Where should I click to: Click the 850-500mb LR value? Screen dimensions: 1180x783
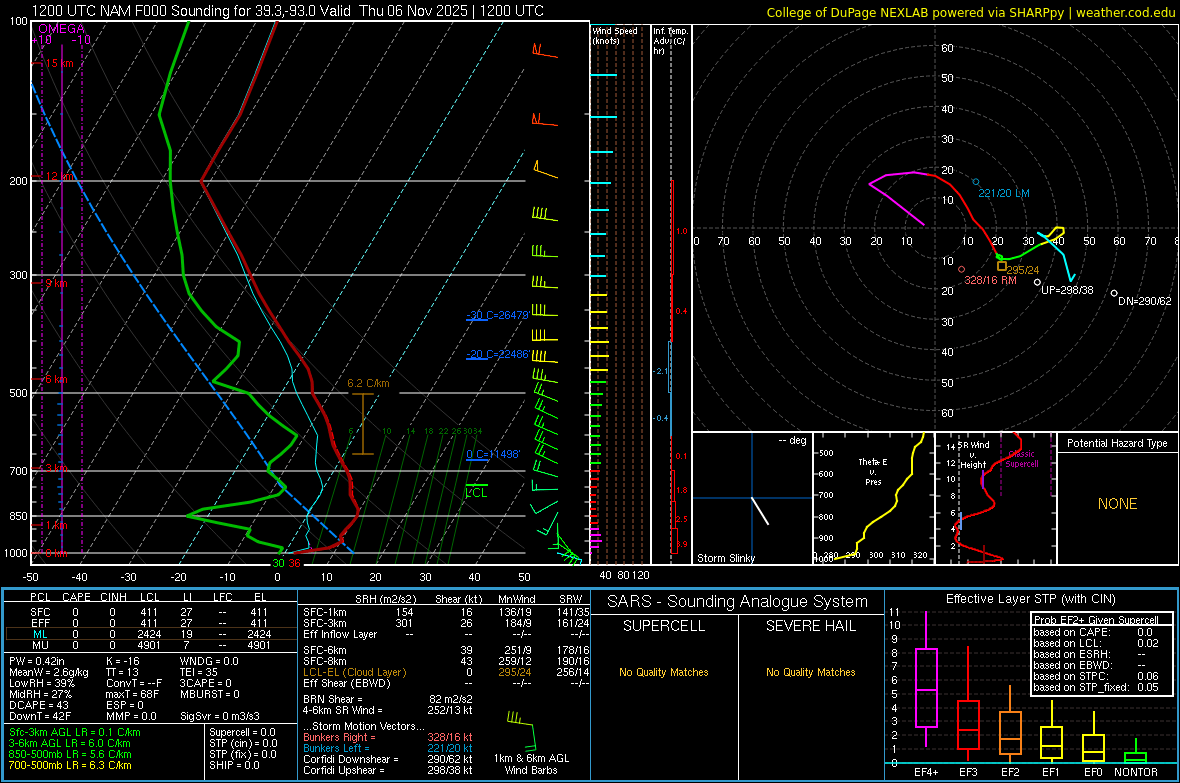click(70, 754)
